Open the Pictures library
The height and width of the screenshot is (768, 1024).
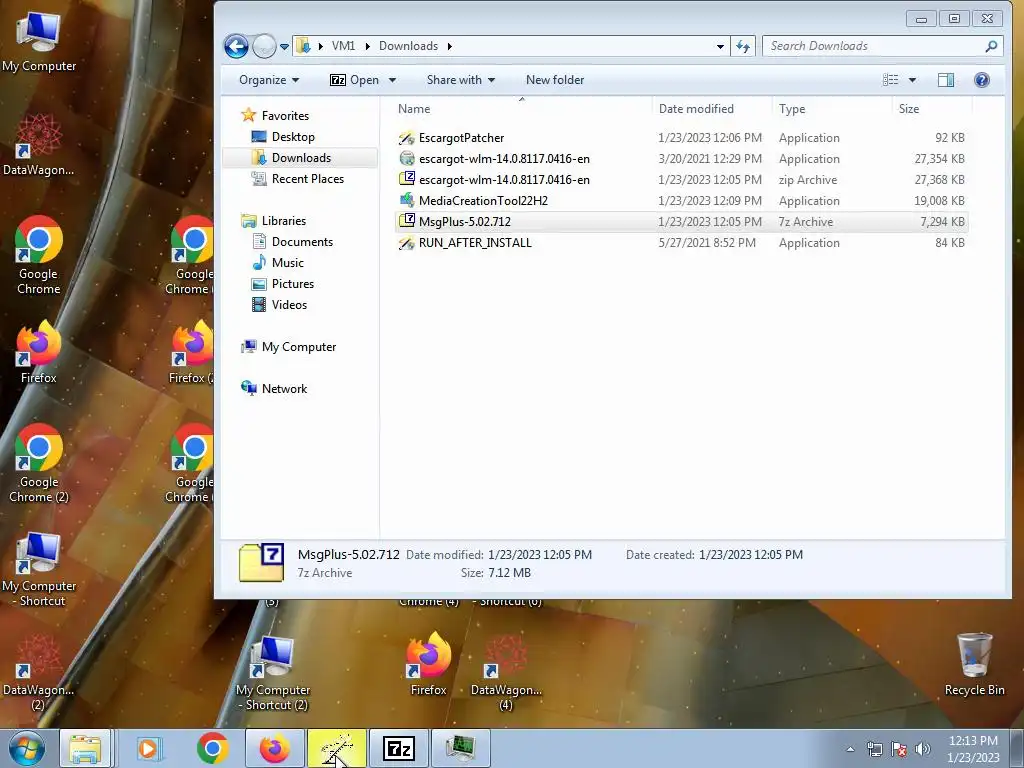pos(293,283)
